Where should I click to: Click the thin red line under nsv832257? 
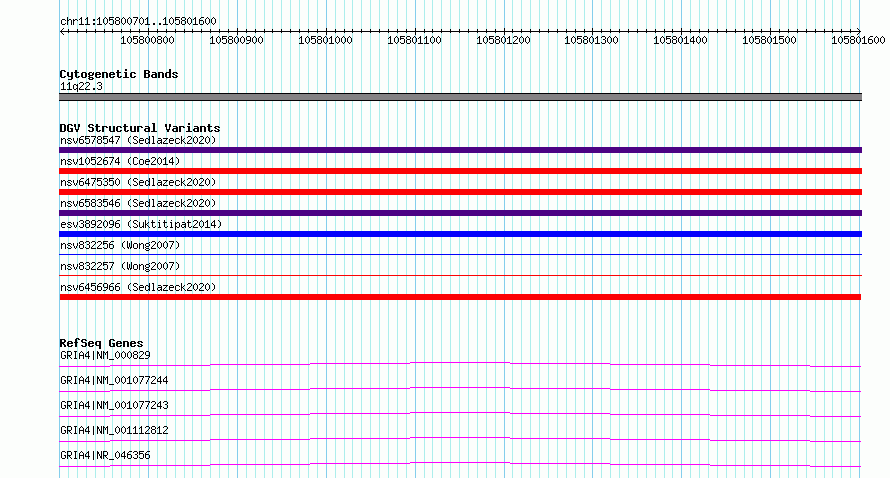tap(460, 275)
